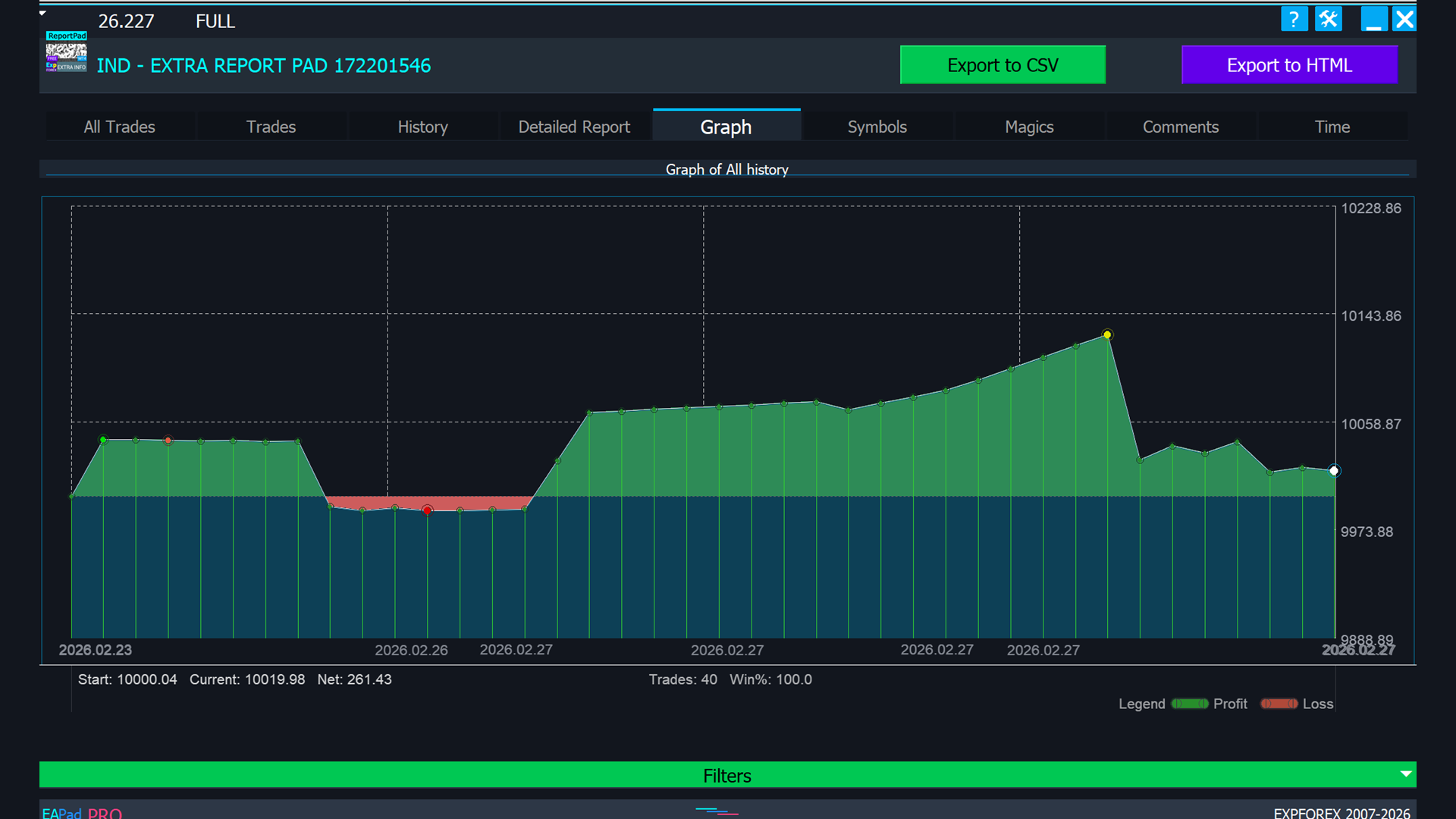Minimize the report pad panel
This screenshot has width=1456, height=819.
[x=1373, y=19]
